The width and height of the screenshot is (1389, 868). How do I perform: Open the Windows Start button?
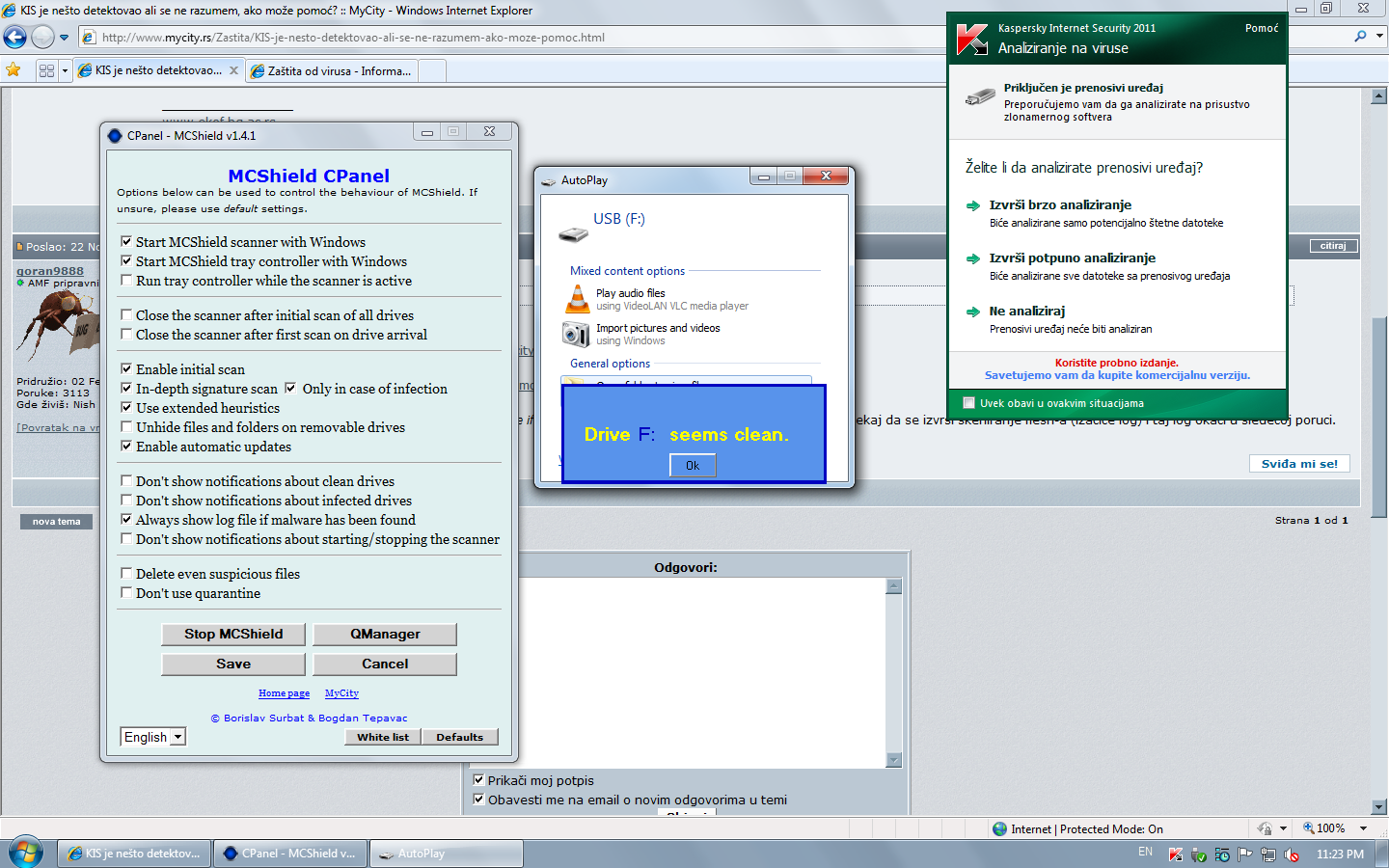[x=26, y=853]
